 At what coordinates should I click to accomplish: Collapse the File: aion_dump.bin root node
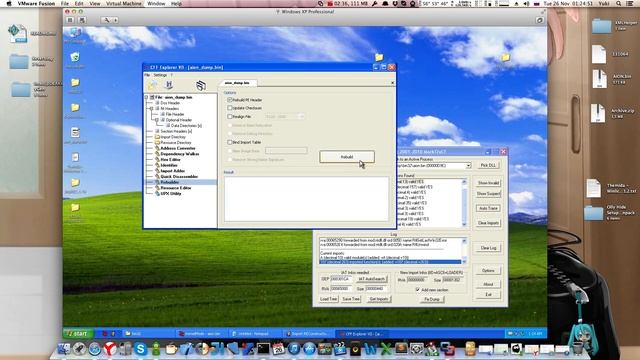point(147,97)
